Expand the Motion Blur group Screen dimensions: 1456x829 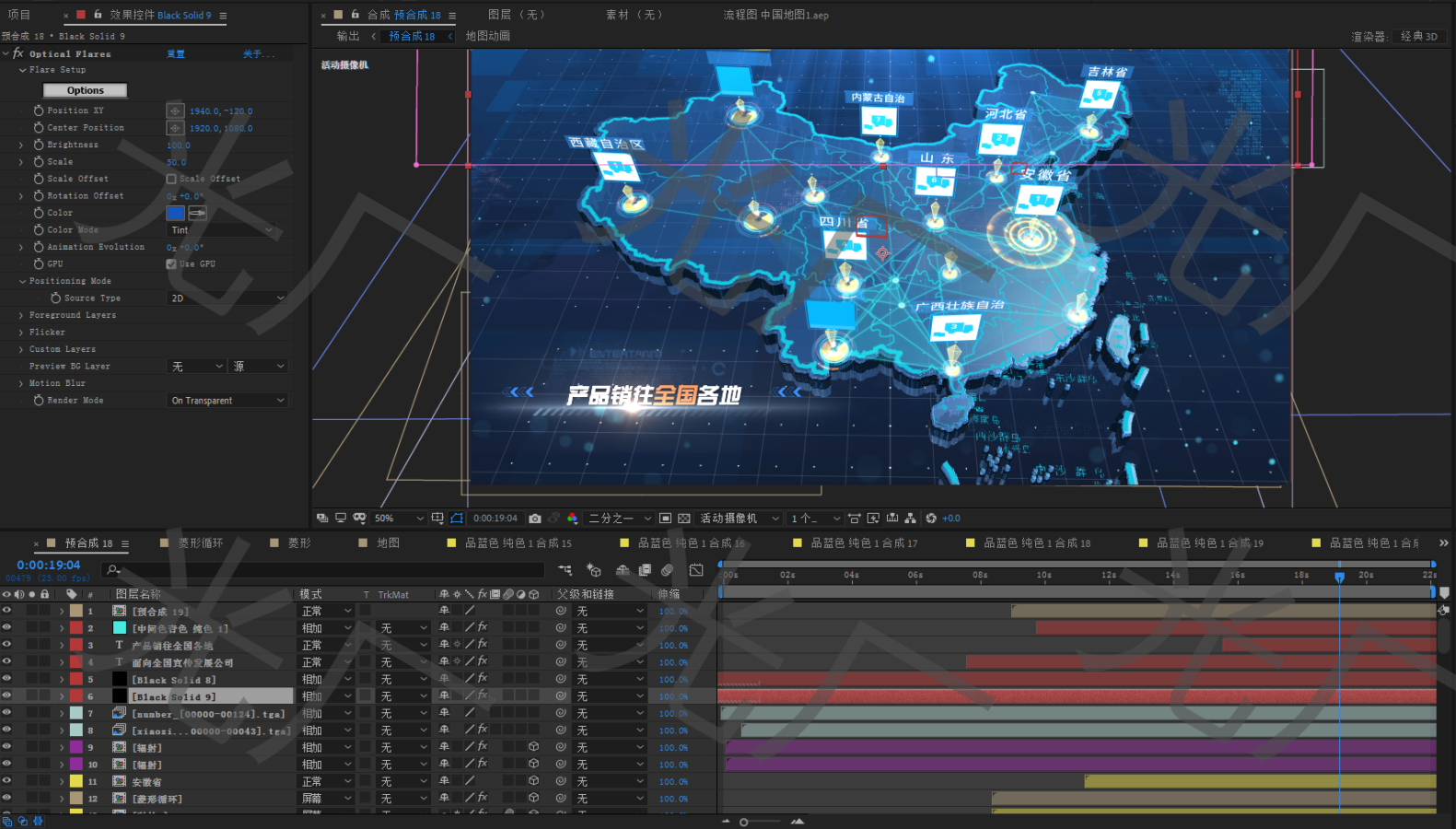pos(21,383)
